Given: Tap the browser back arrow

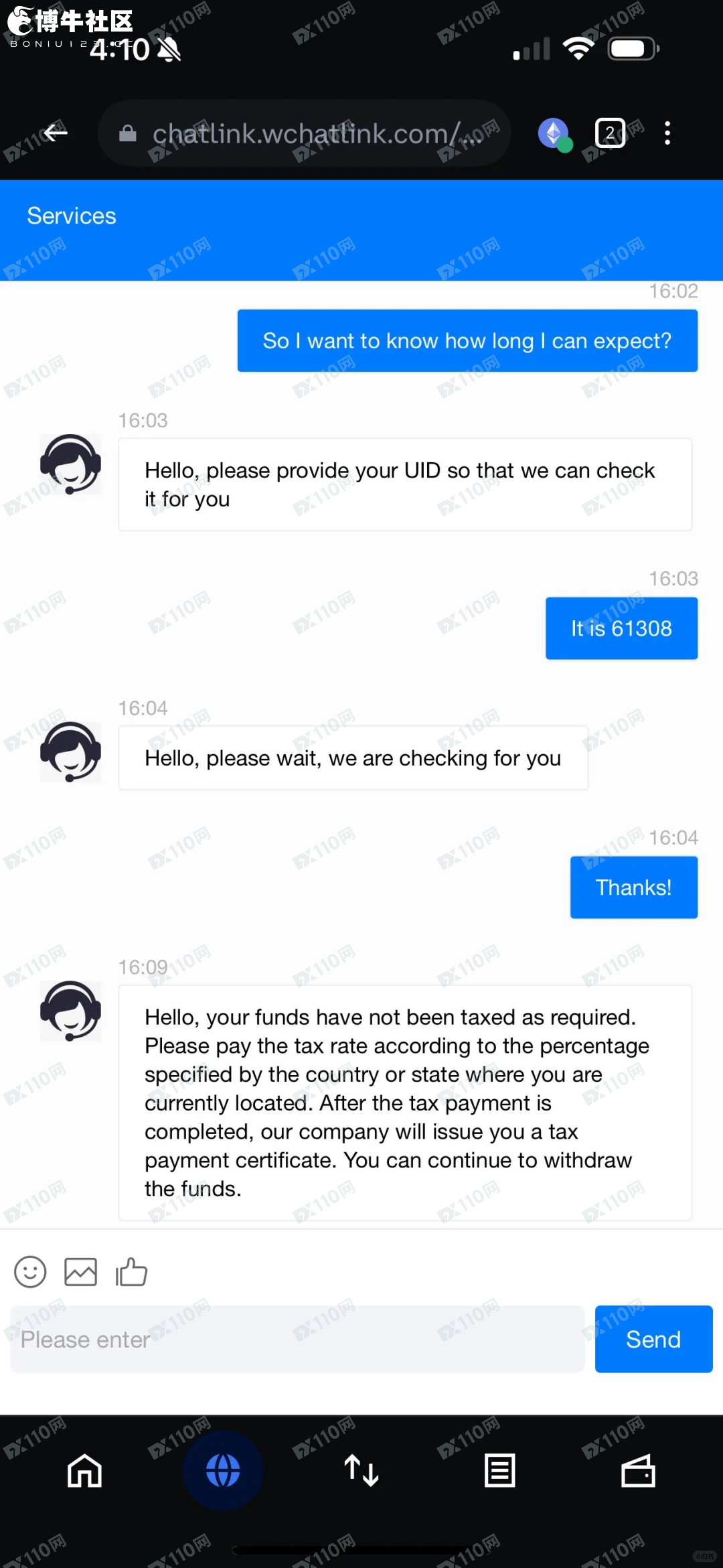Looking at the screenshot, I should [x=55, y=133].
